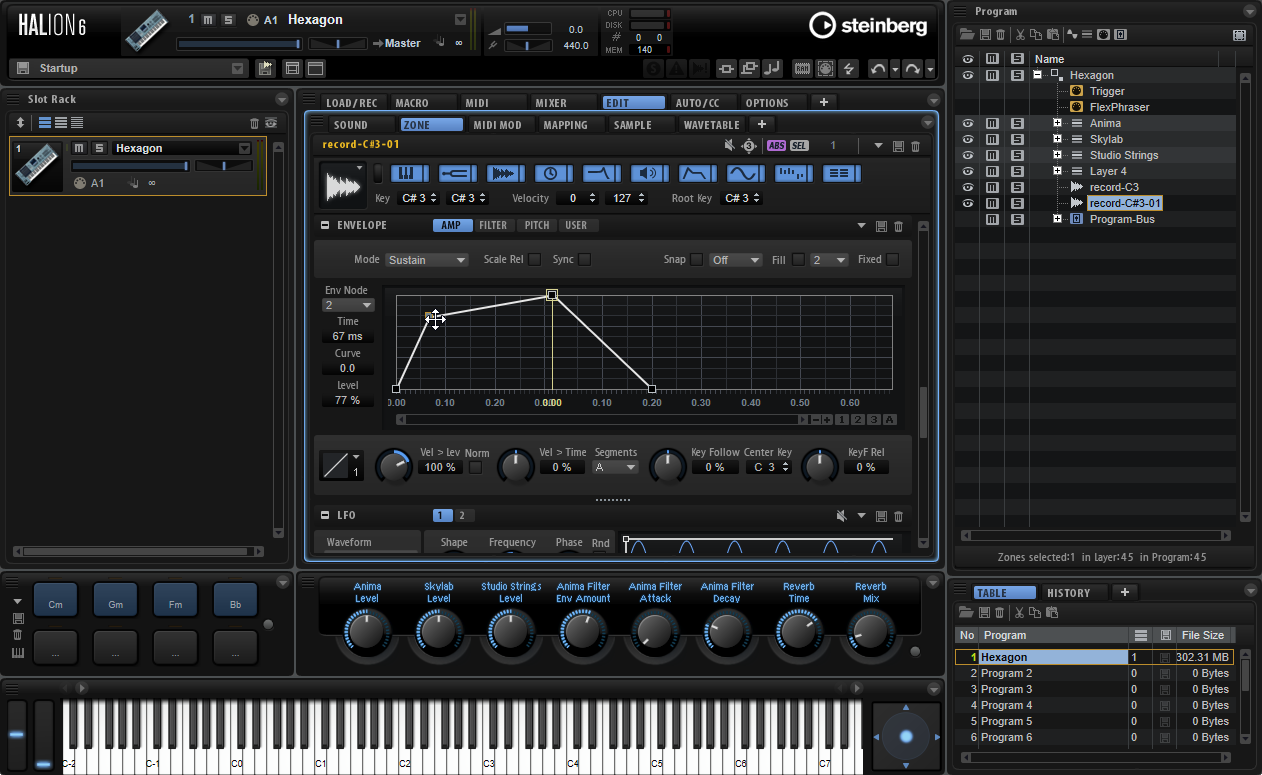Screen dimensions: 1262x775
Task: Mute the Skylab layer in Program tree
Action: point(992,139)
